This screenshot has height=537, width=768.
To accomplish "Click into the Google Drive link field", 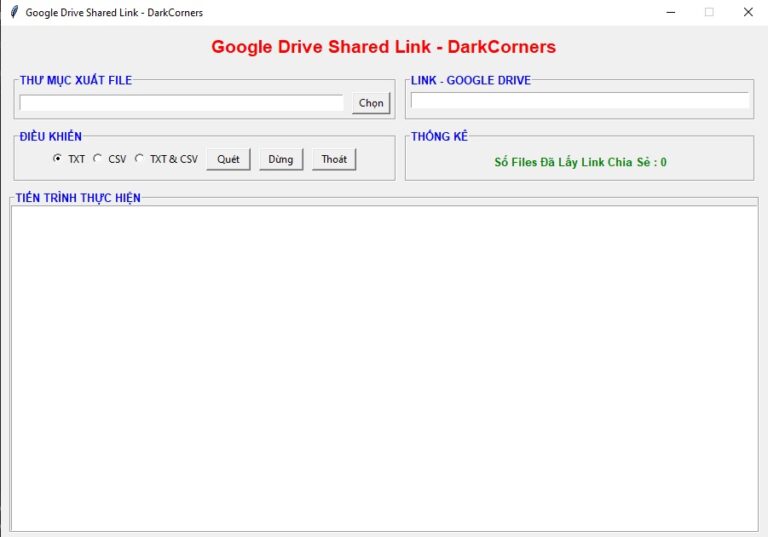I will [x=579, y=100].
